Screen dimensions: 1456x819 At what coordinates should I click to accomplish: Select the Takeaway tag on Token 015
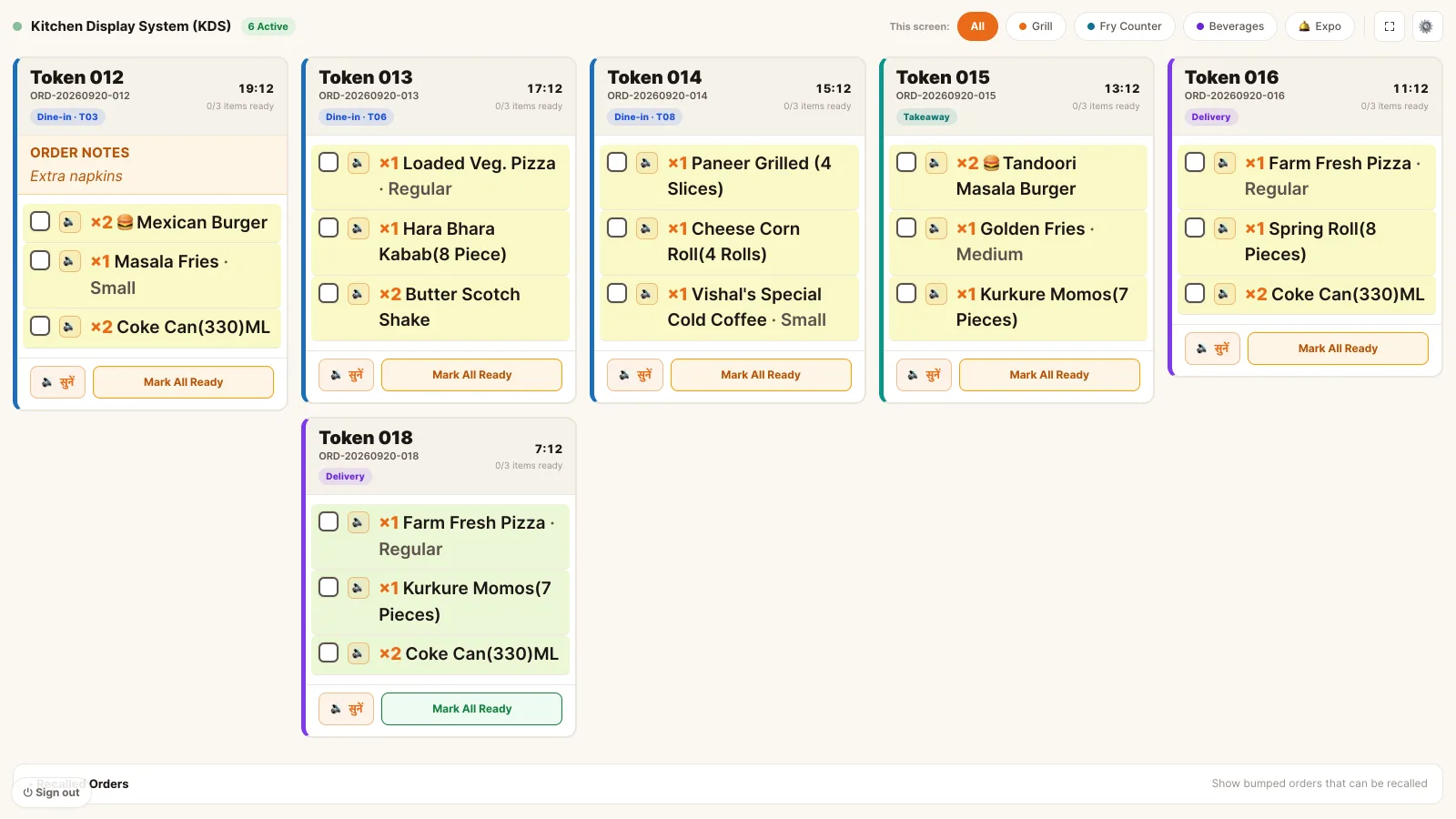click(926, 116)
